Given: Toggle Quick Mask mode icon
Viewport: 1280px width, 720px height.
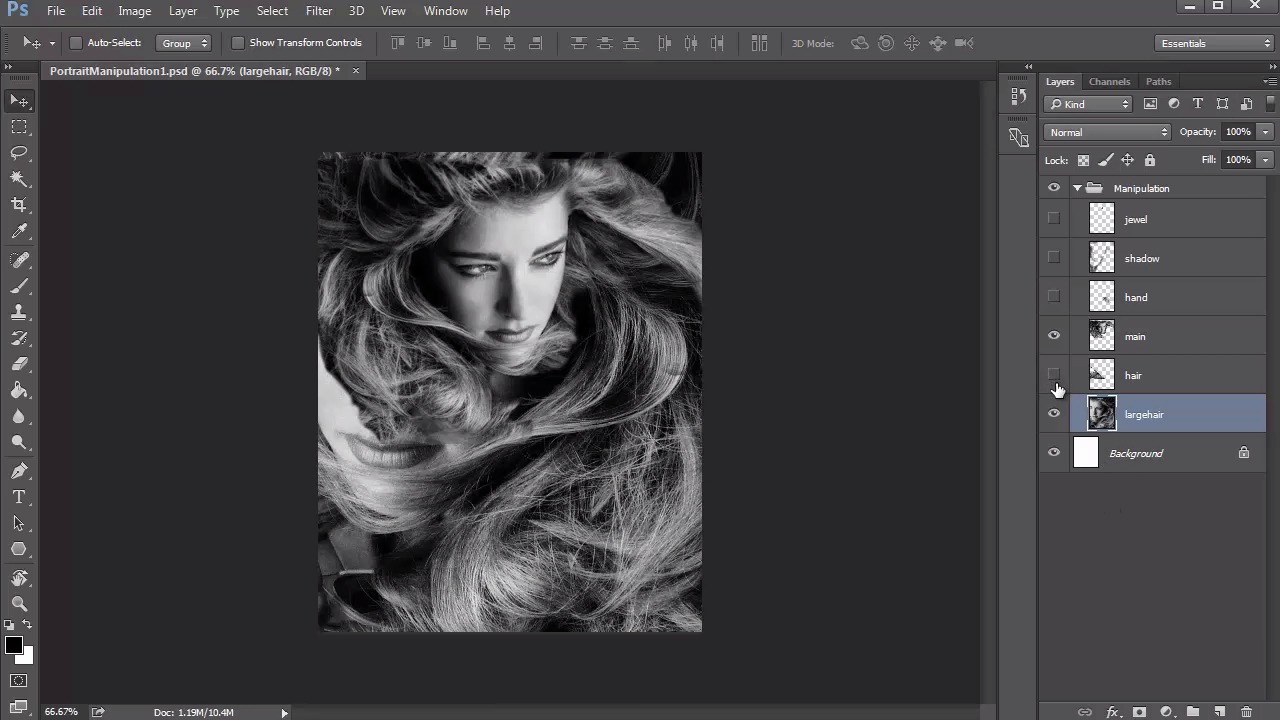Looking at the screenshot, I should click(19, 681).
